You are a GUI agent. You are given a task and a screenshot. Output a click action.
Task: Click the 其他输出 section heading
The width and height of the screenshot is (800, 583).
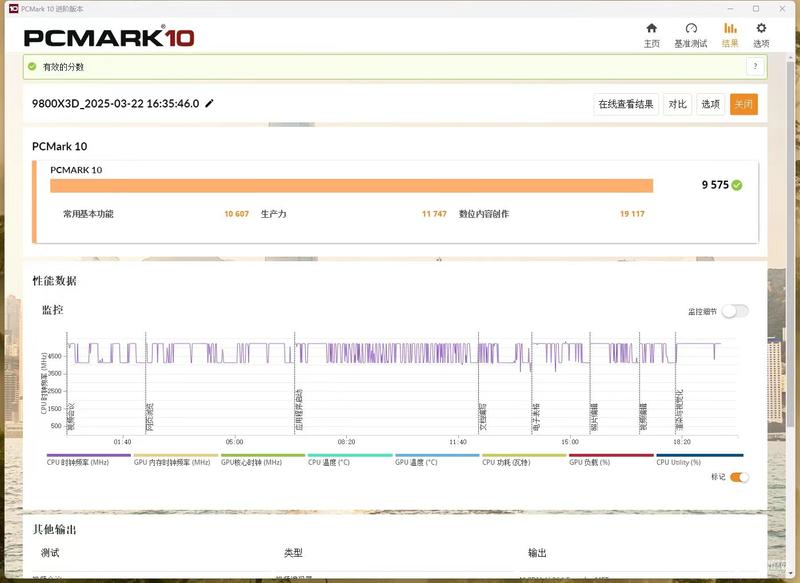55,529
